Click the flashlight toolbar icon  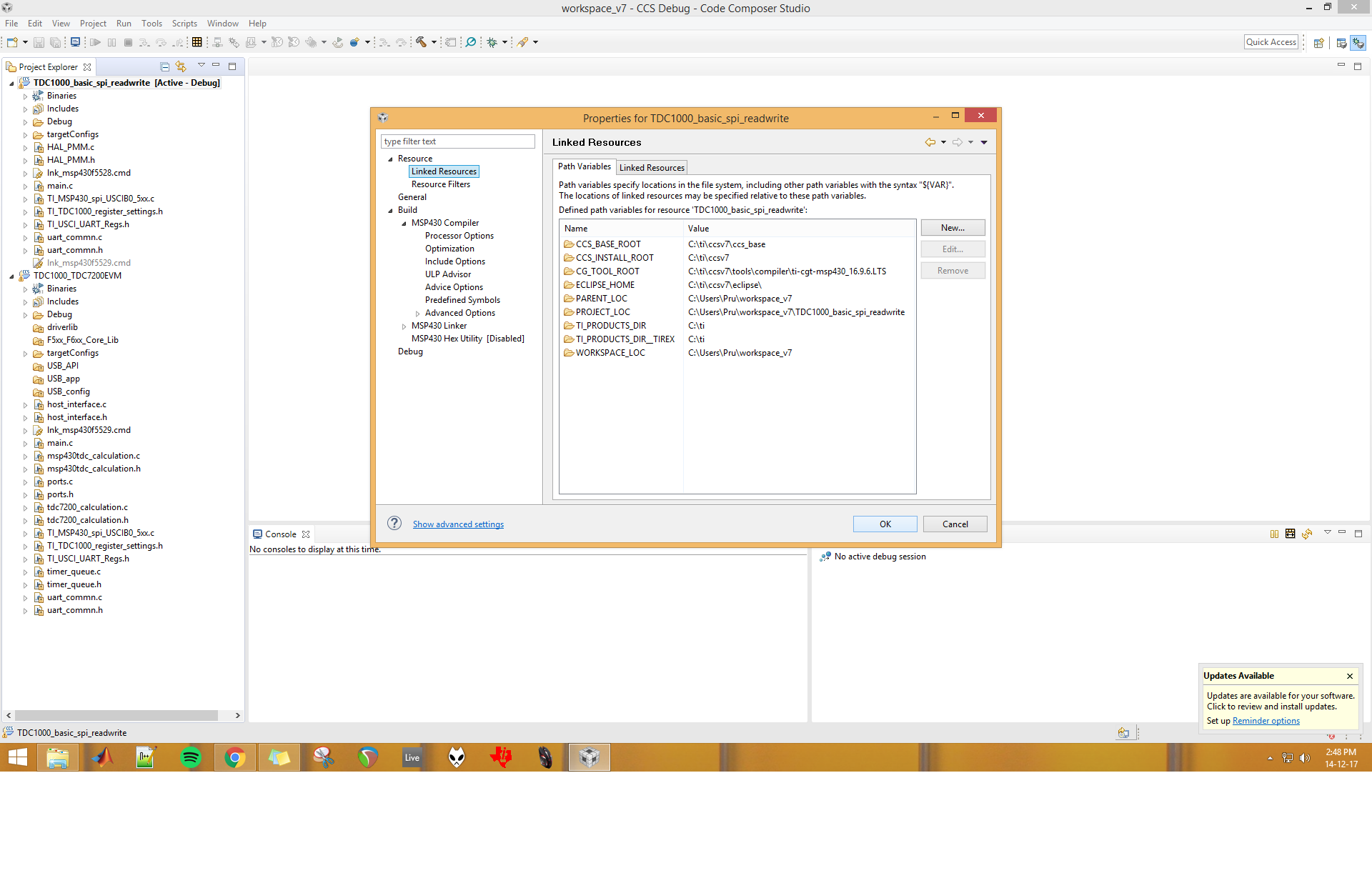coord(523,42)
